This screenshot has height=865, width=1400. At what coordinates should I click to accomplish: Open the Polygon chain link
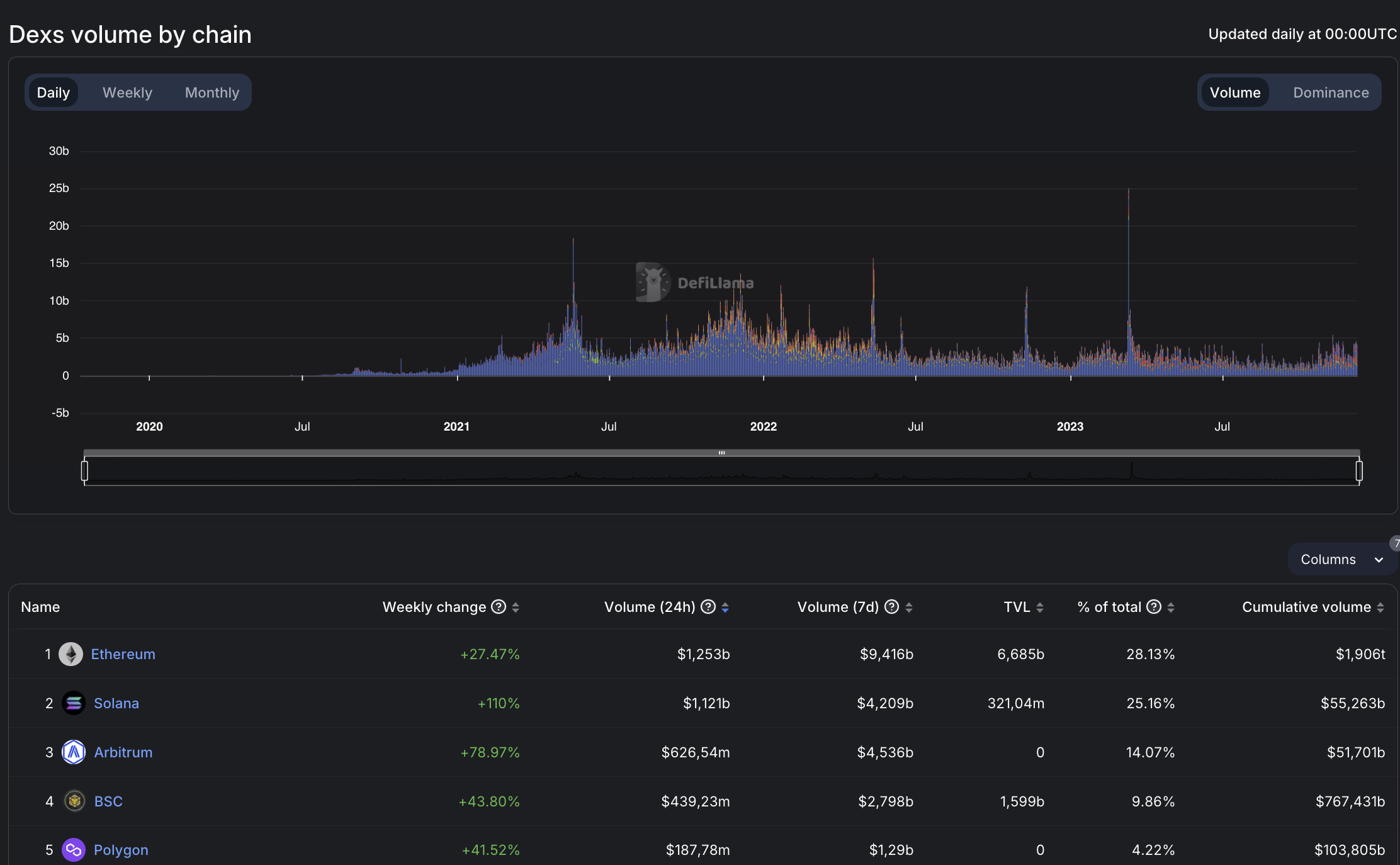click(x=121, y=850)
